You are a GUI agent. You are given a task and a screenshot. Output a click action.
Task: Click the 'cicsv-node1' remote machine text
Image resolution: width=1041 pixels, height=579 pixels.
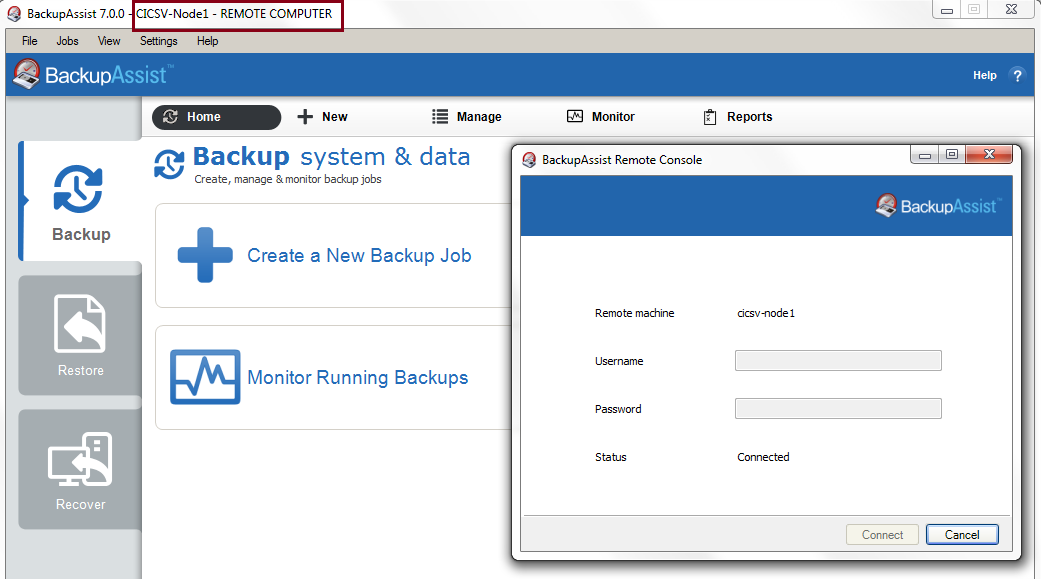tap(765, 313)
